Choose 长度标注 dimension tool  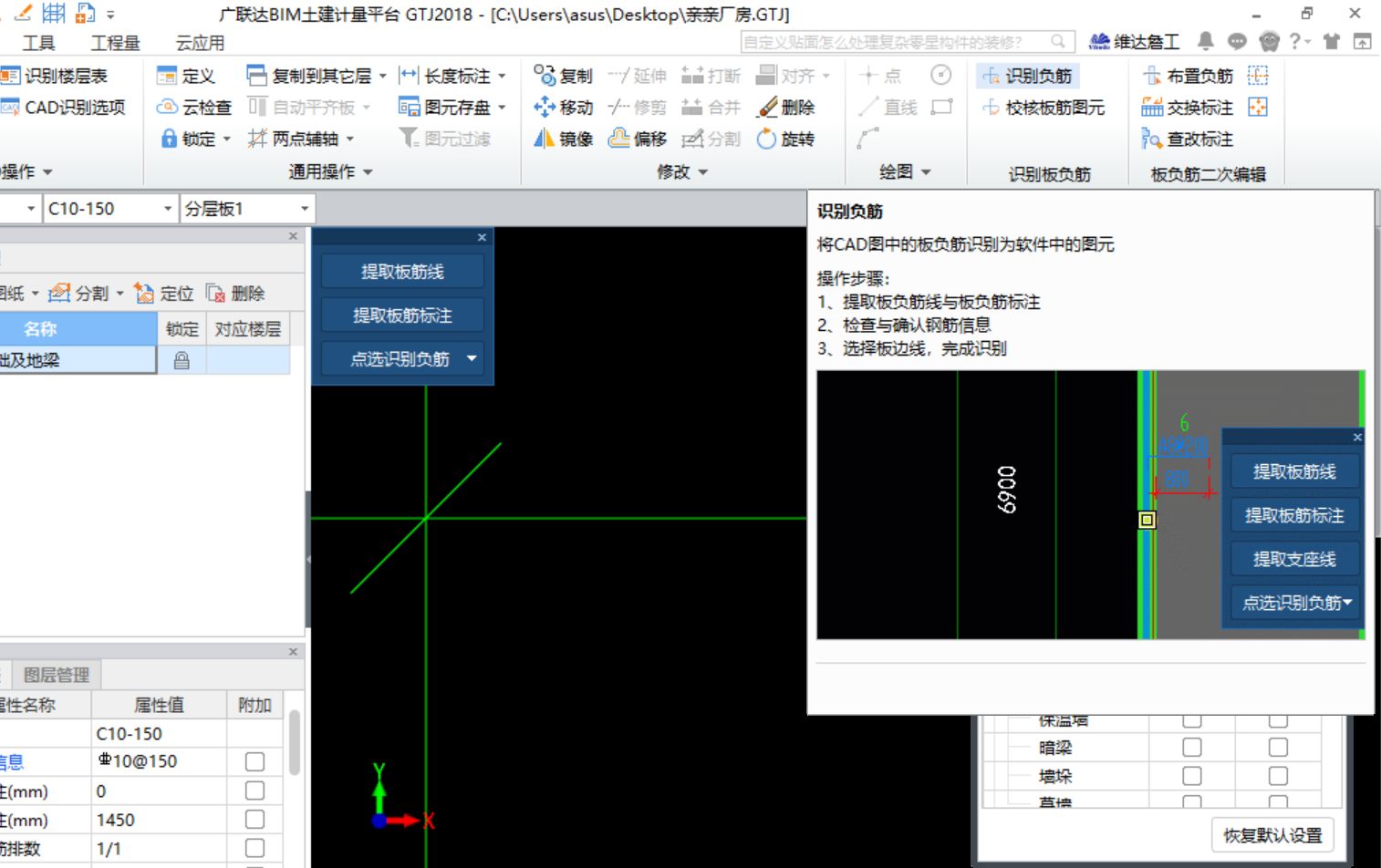(446, 76)
